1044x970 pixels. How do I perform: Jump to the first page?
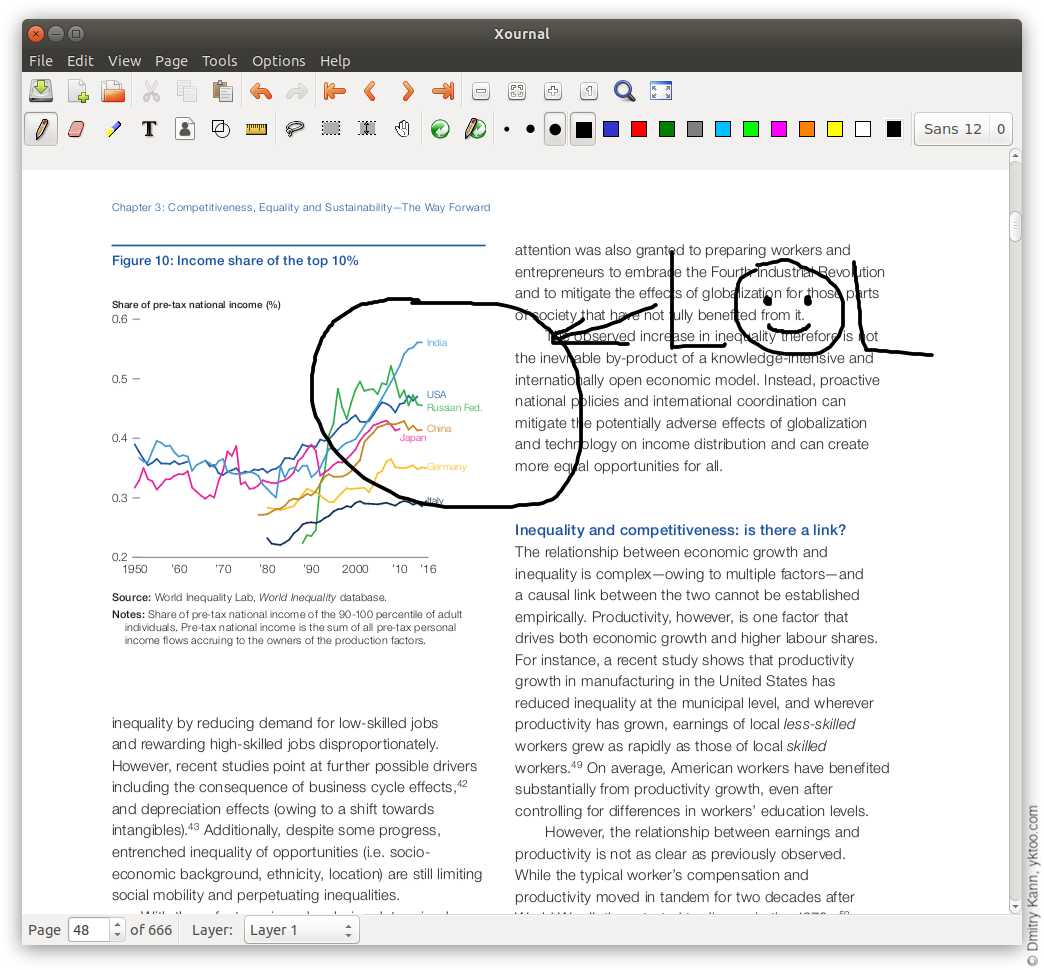point(334,91)
